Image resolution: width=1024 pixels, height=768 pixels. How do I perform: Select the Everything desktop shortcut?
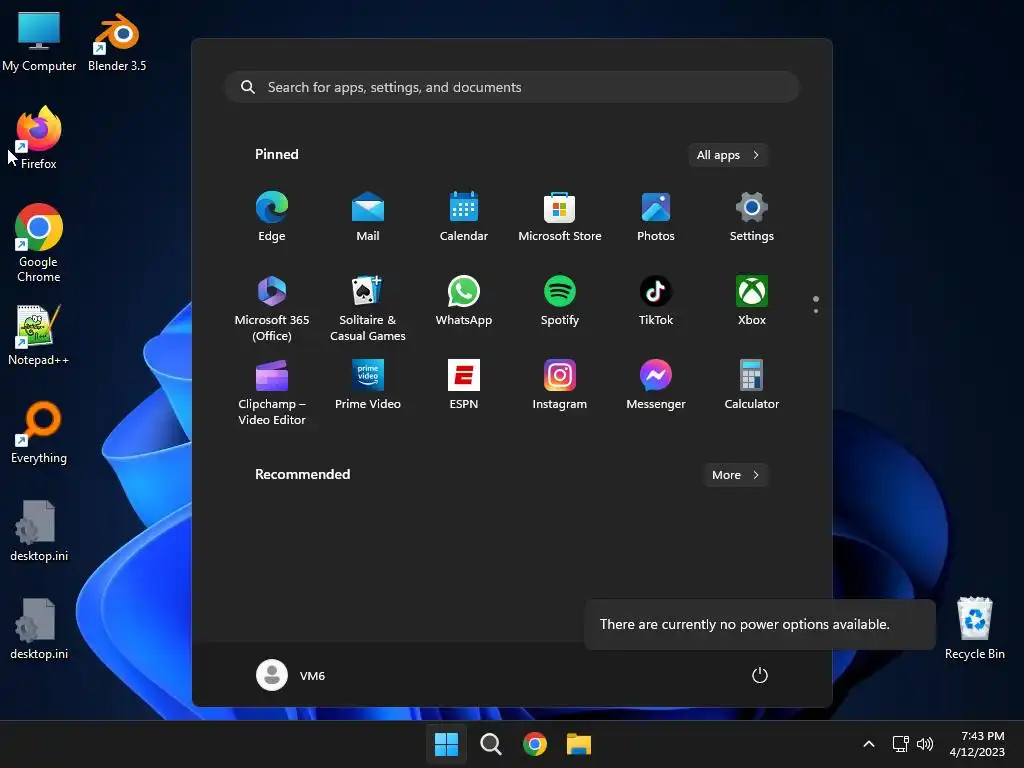pos(39,432)
